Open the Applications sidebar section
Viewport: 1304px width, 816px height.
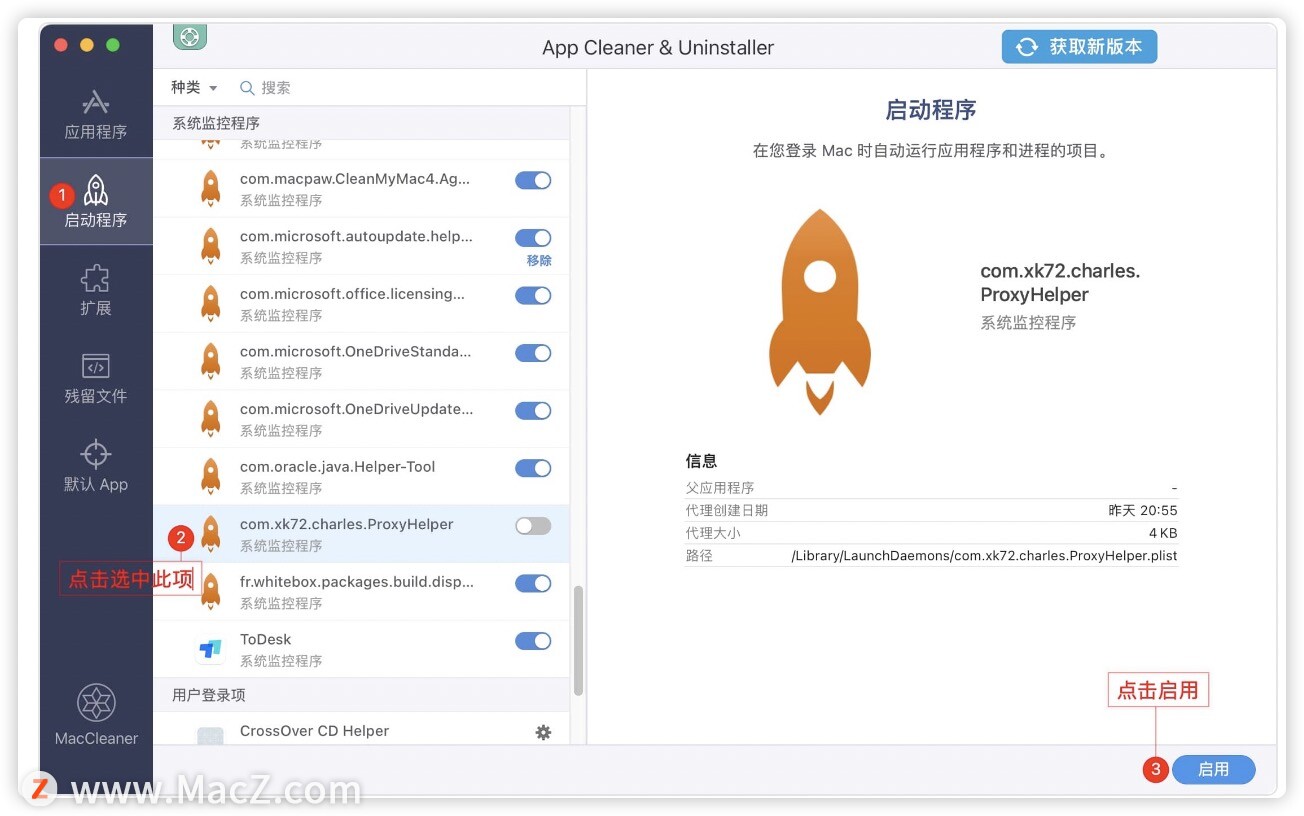pyautogui.click(x=96, y=114)
